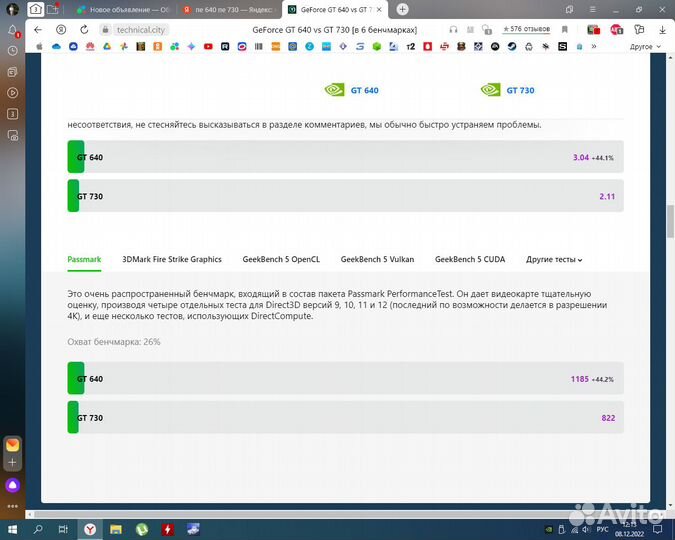Select the GeekBench 5 OpenCL tab
Image resolution: width=675 pixels, height=540 pixels.
pos(281,259)
